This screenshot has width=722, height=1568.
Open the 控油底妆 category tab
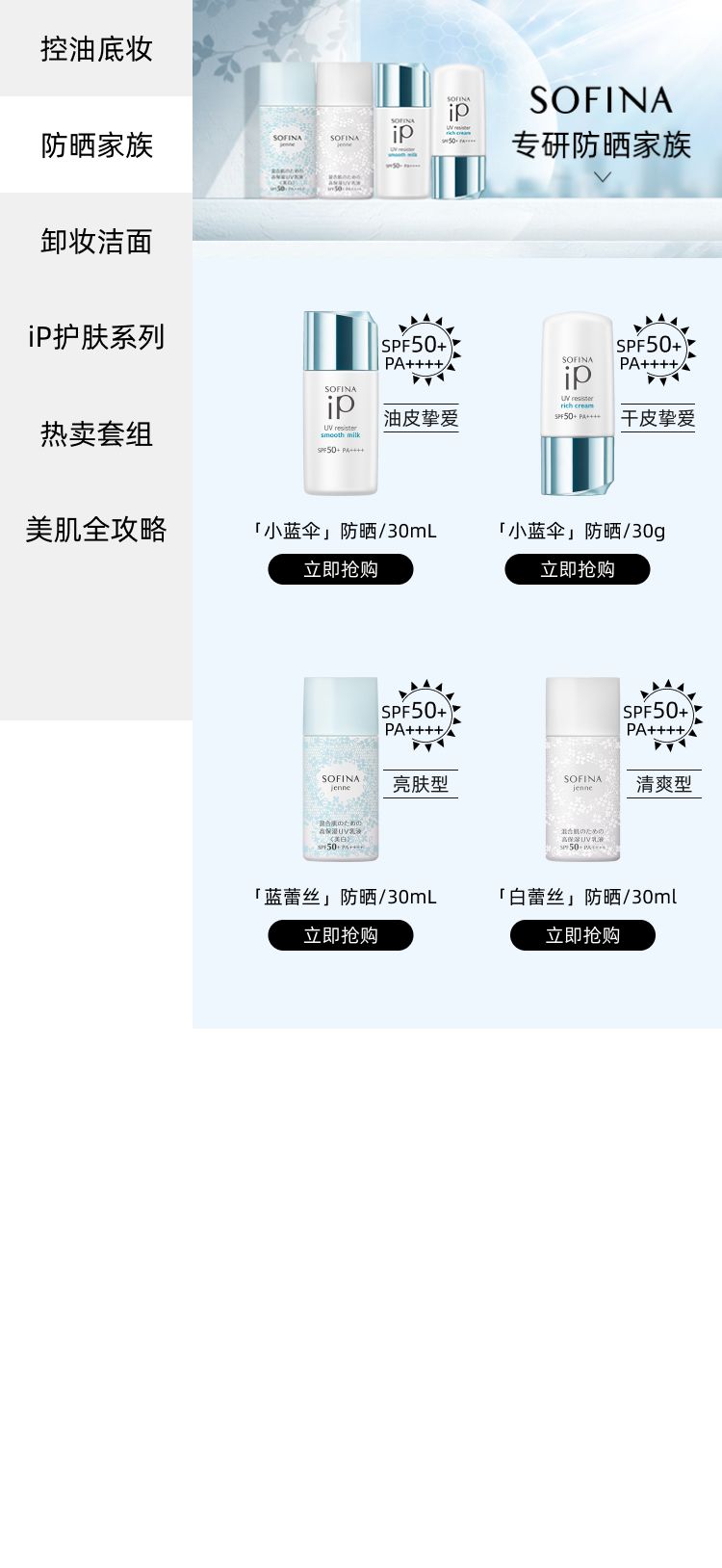(96, 48)
